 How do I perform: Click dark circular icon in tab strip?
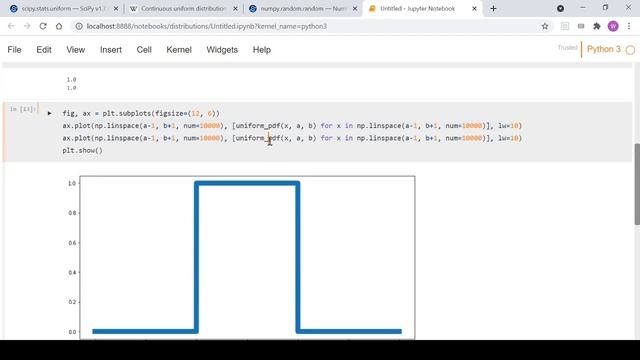click(560, 8)
